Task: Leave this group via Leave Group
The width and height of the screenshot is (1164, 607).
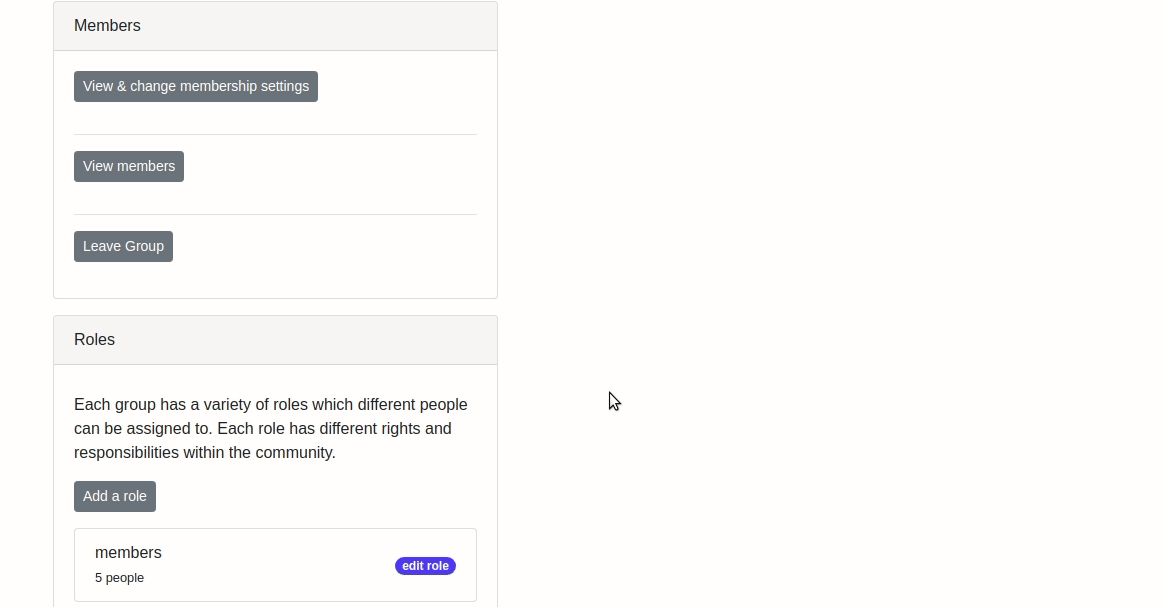Action: pos(123,246)
